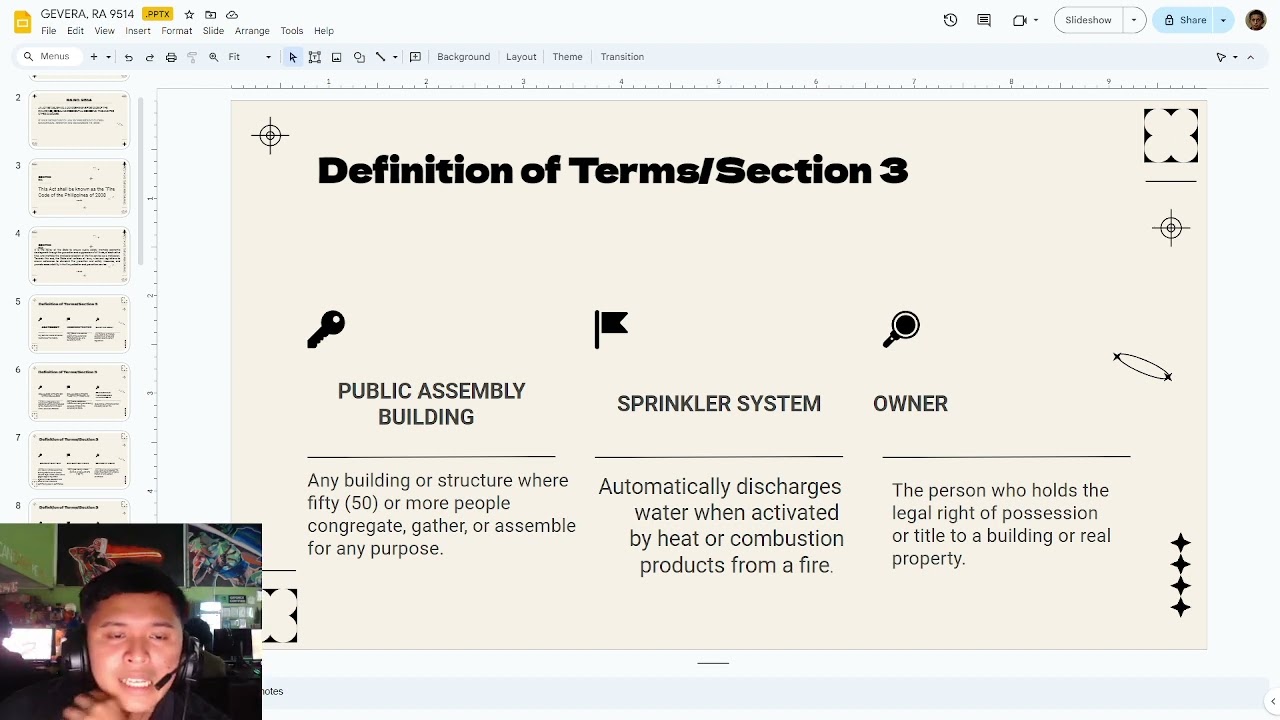Print the presentation using printer icon
This screenshot has height=720, width=1280.
coord(171,57)
